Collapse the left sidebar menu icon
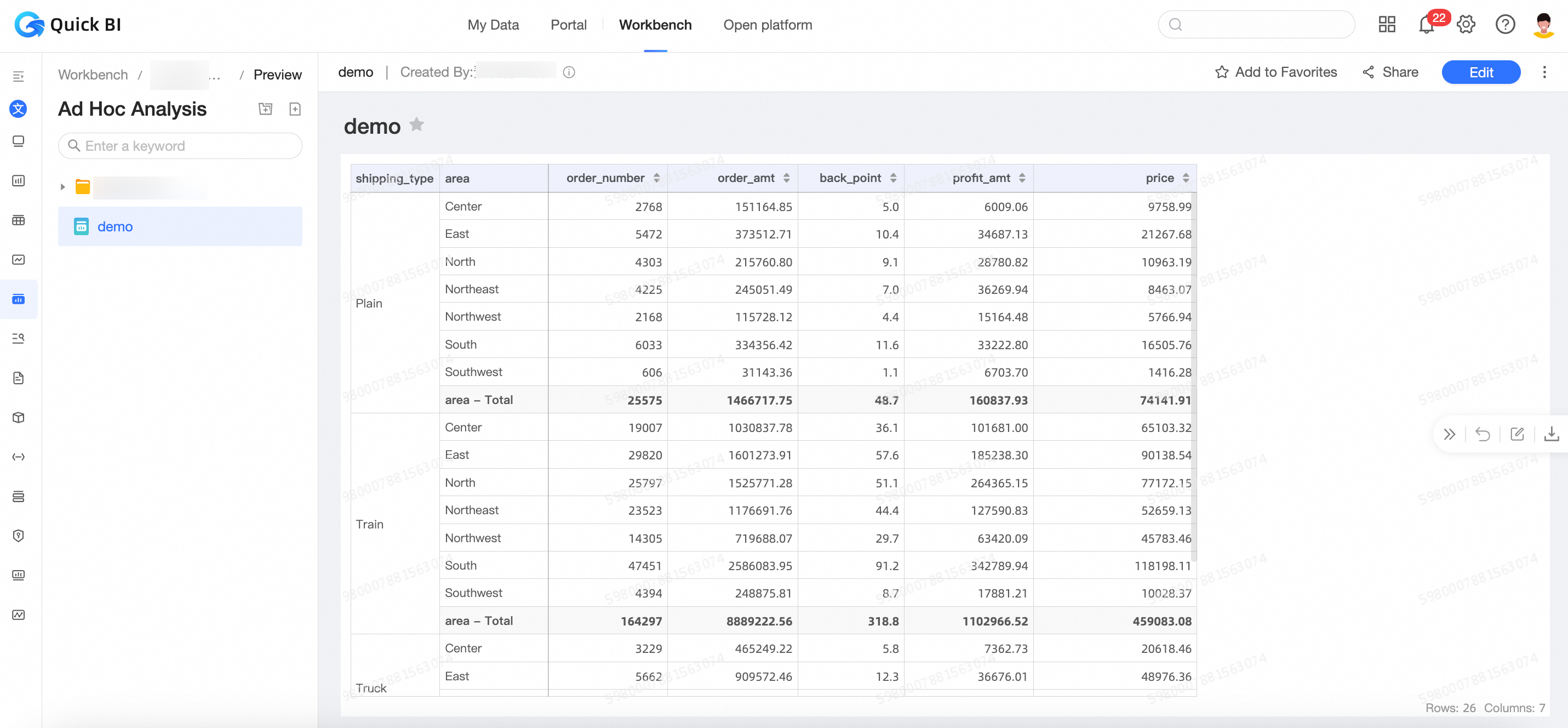This screenshot has height=728, width=1568. coord(18,76)
